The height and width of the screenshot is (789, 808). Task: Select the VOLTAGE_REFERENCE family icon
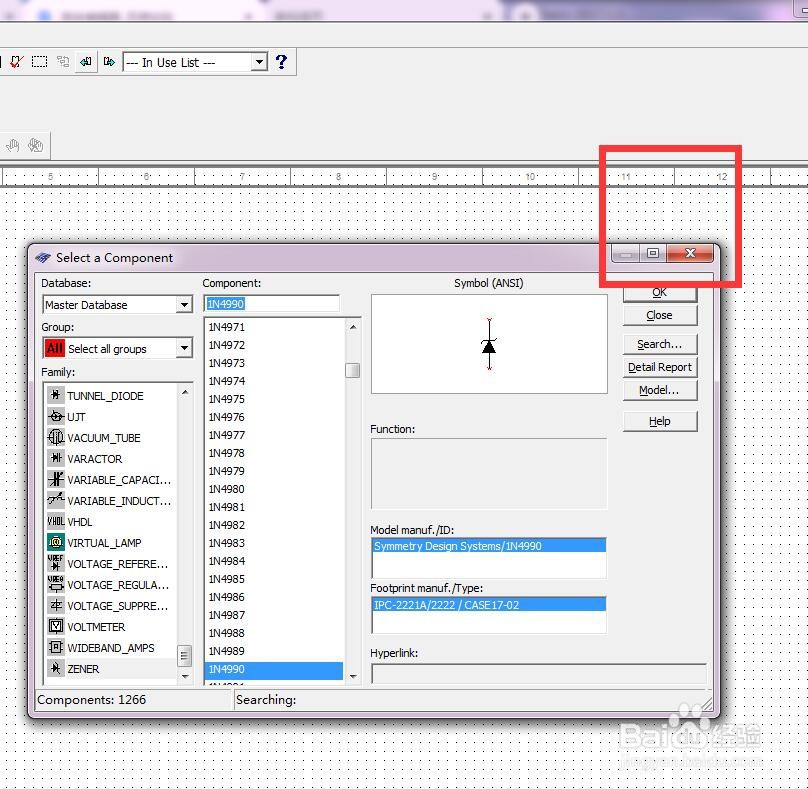pos(56,563)
